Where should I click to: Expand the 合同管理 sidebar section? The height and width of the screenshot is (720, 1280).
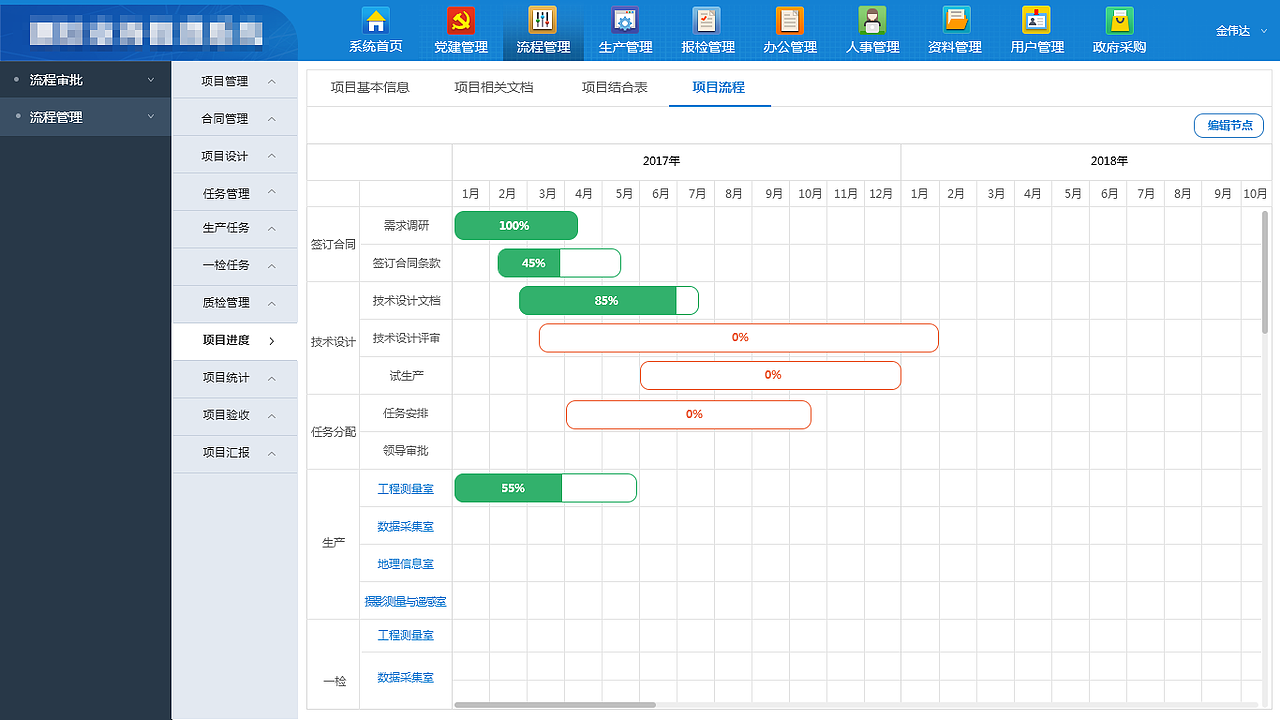coord(234,117)
